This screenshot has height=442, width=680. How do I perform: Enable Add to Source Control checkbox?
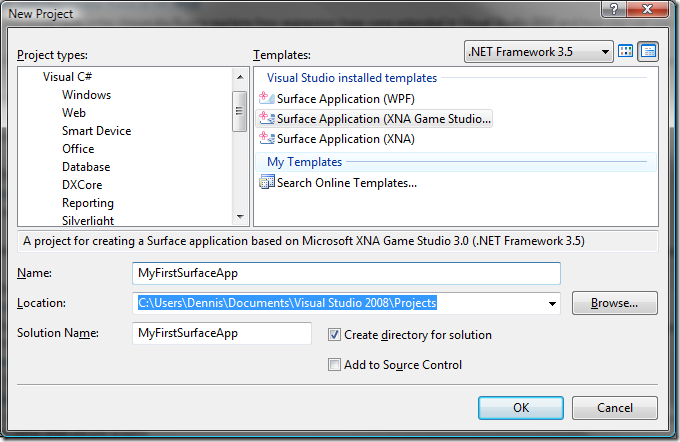(334, 364)
